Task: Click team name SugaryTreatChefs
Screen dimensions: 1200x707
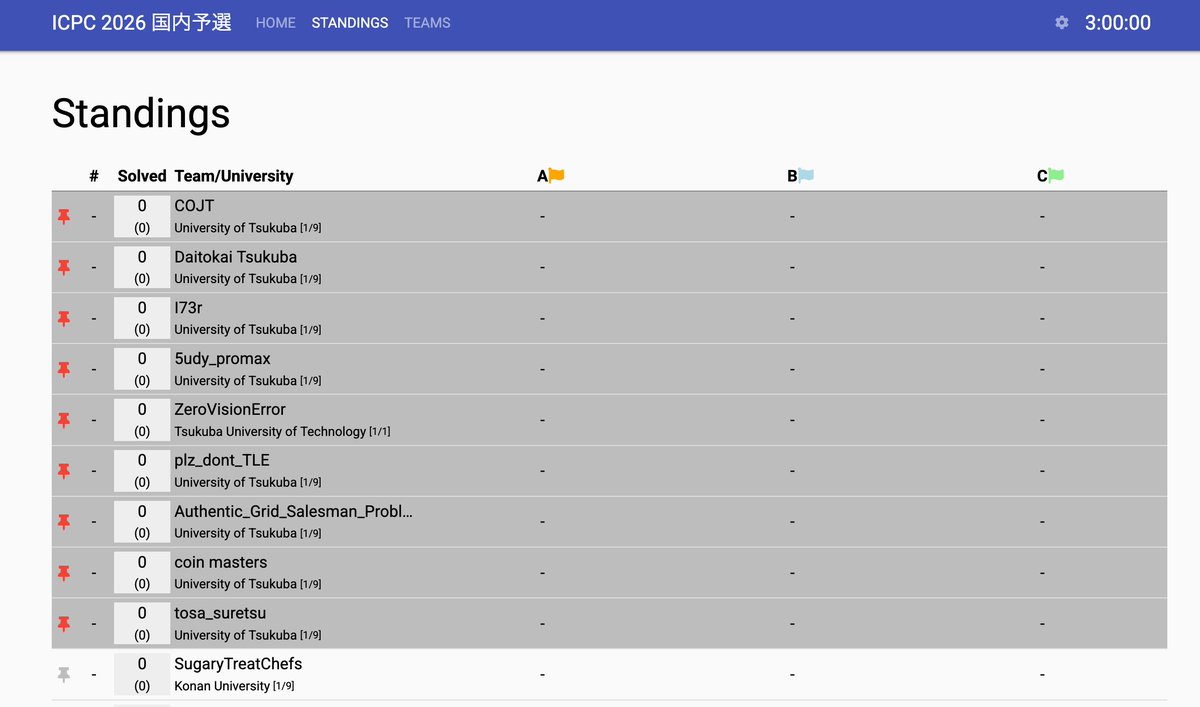Action: point(238,664)
